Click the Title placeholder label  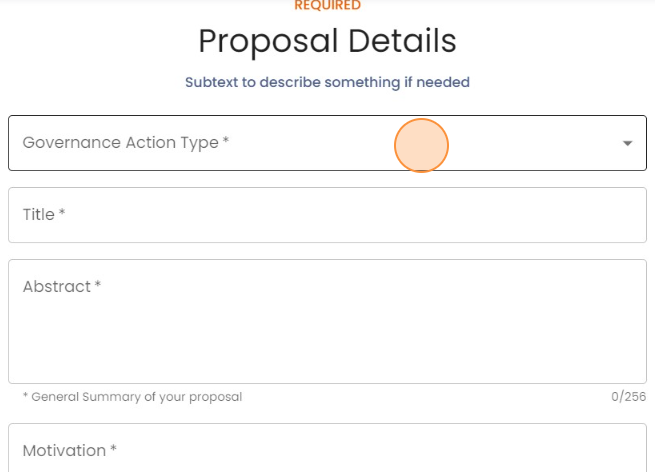coord(38,214)
